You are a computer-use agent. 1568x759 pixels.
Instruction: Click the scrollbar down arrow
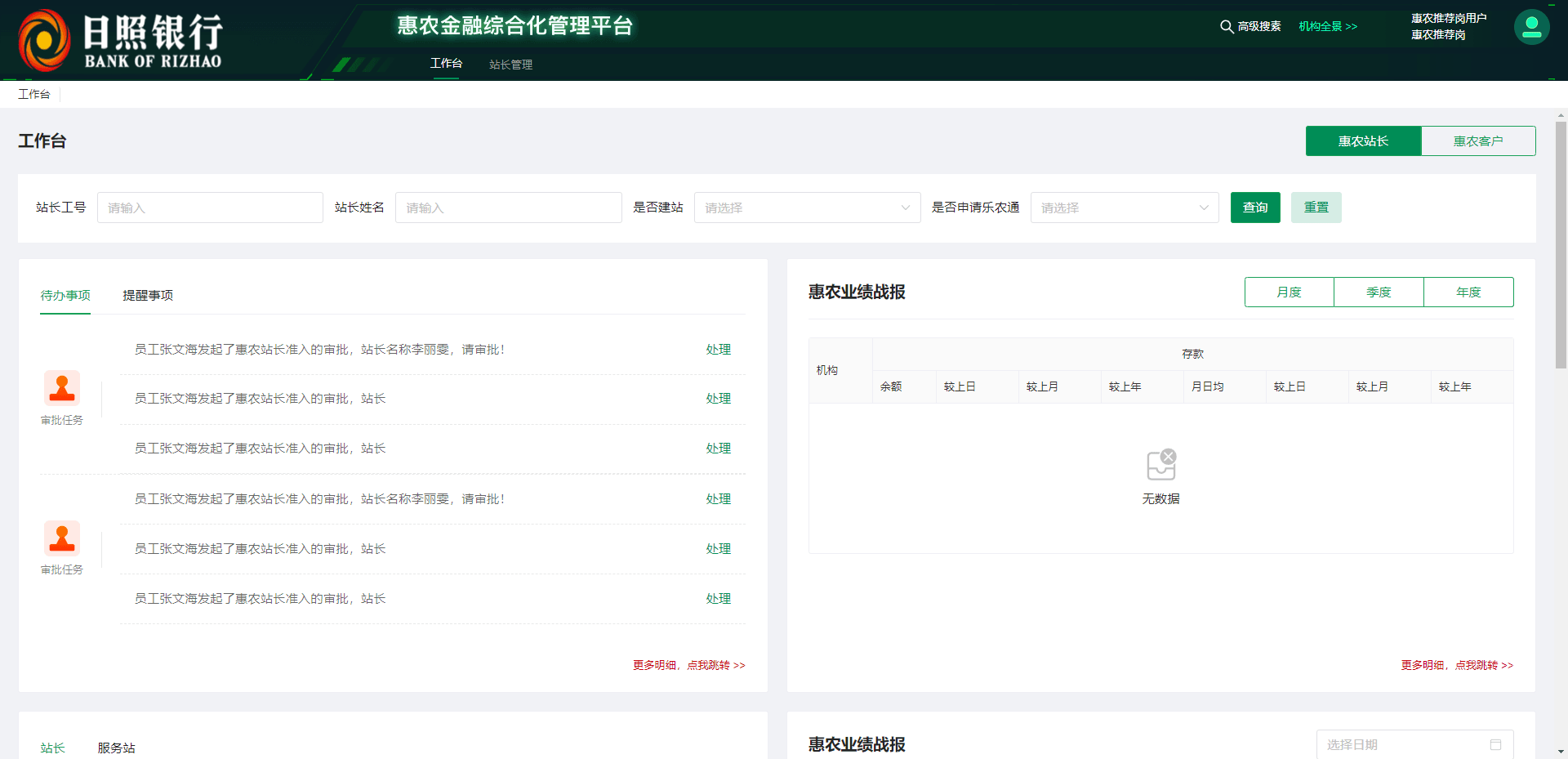point(1561,752)
